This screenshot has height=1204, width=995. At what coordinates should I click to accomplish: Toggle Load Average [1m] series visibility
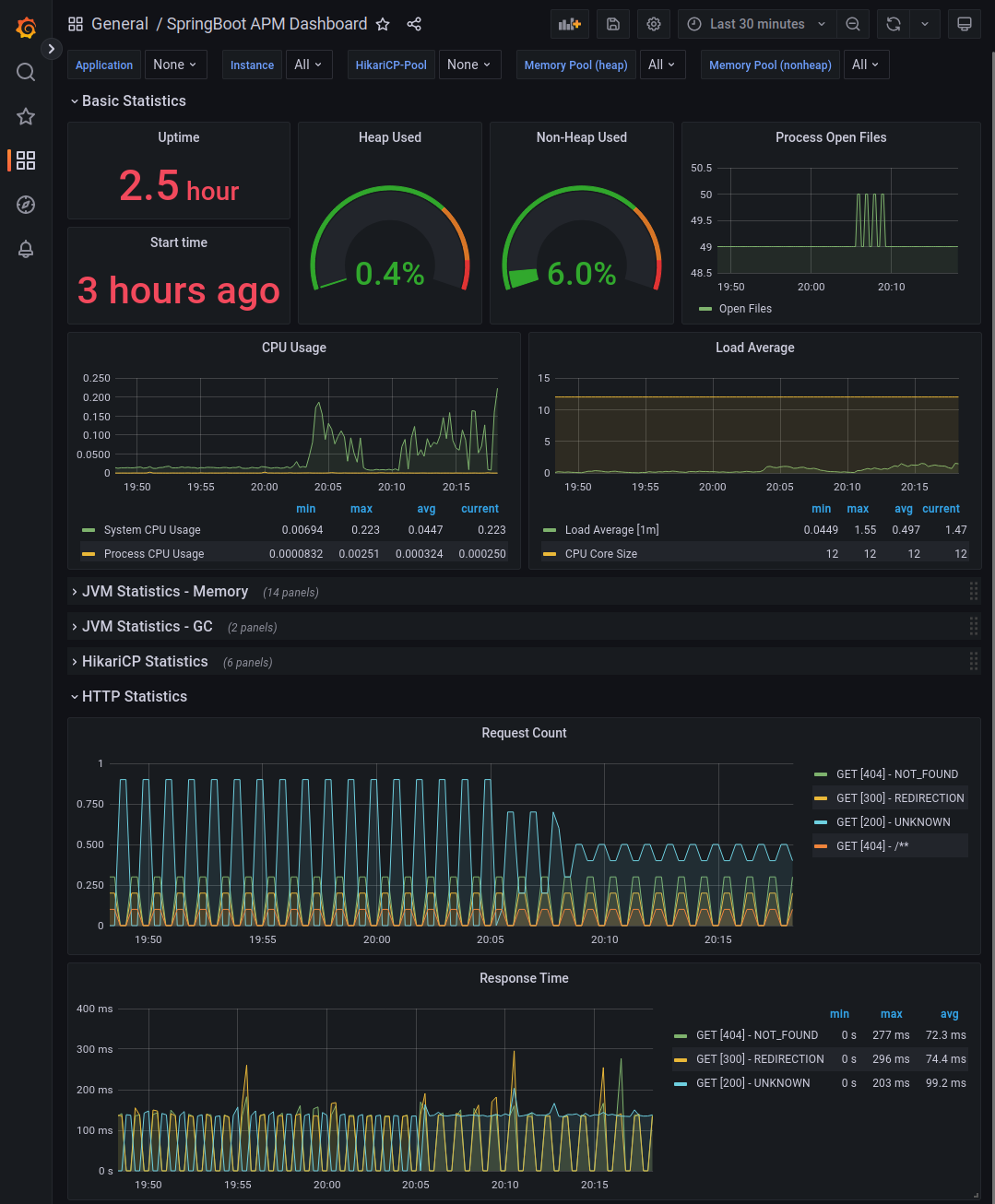611,530
